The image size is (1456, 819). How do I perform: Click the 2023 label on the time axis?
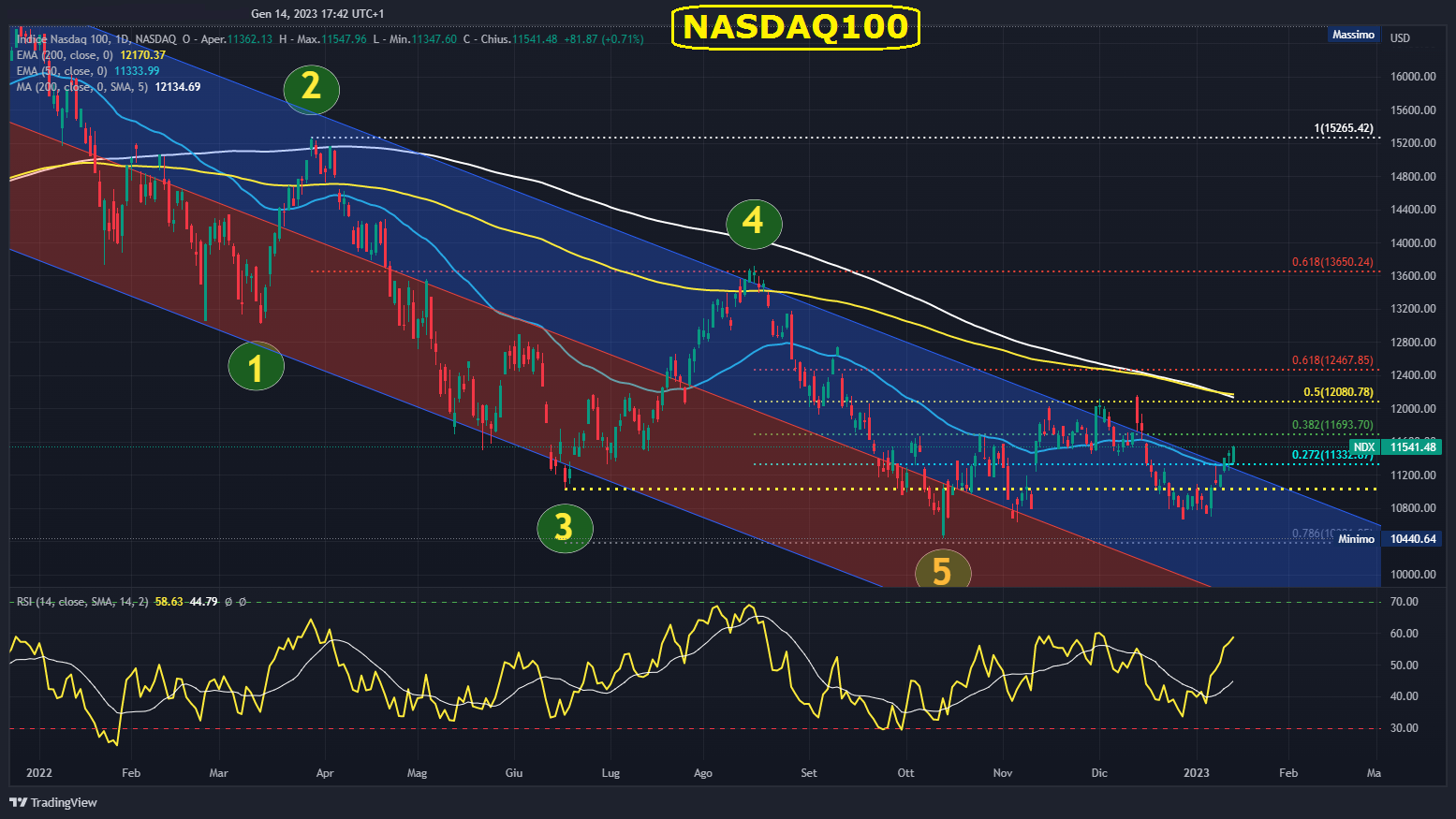pos(1197,773)
